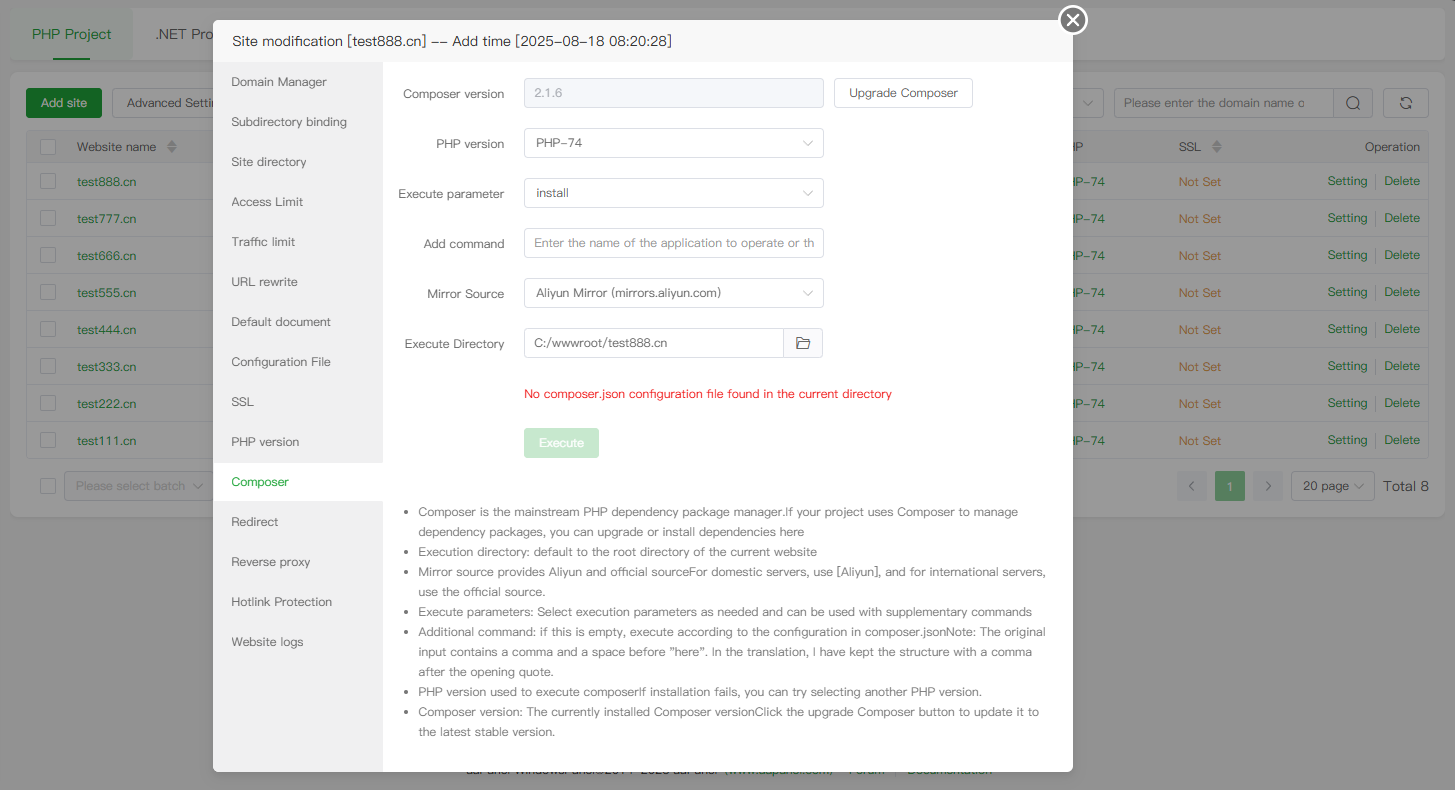Image resolution: width=1455 pixels, height=790 pixels.
Task: Click the folder browse icon for Execute Directory
Action: [802, 343]
